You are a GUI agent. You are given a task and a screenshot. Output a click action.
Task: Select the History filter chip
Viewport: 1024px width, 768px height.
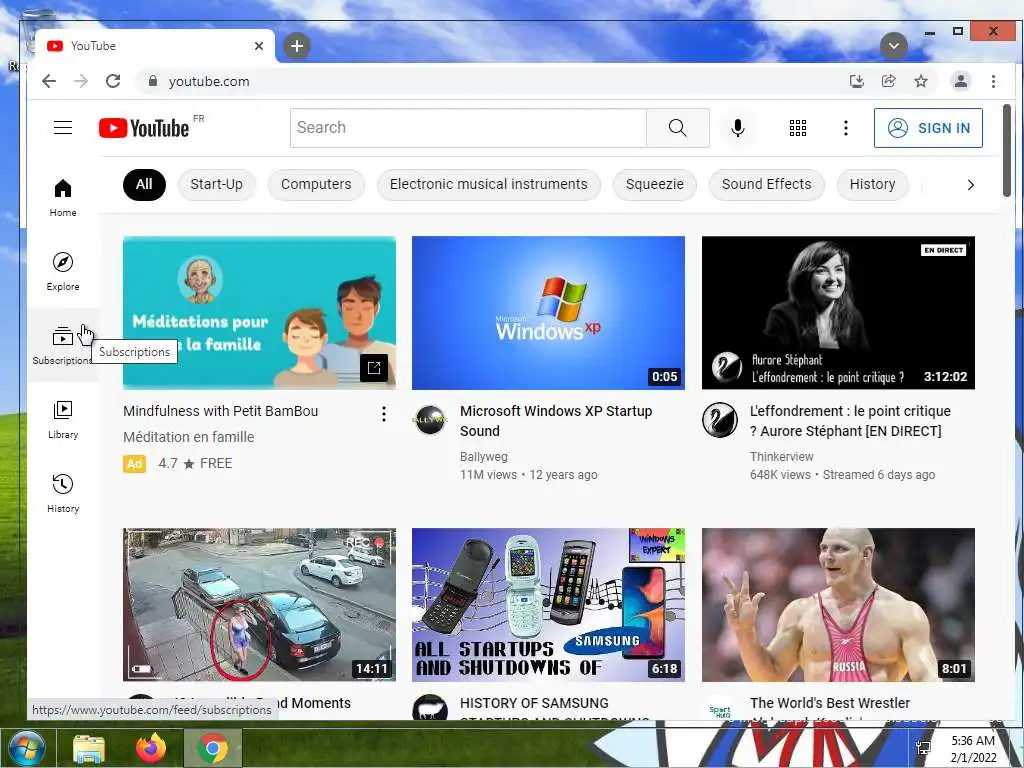872,184
